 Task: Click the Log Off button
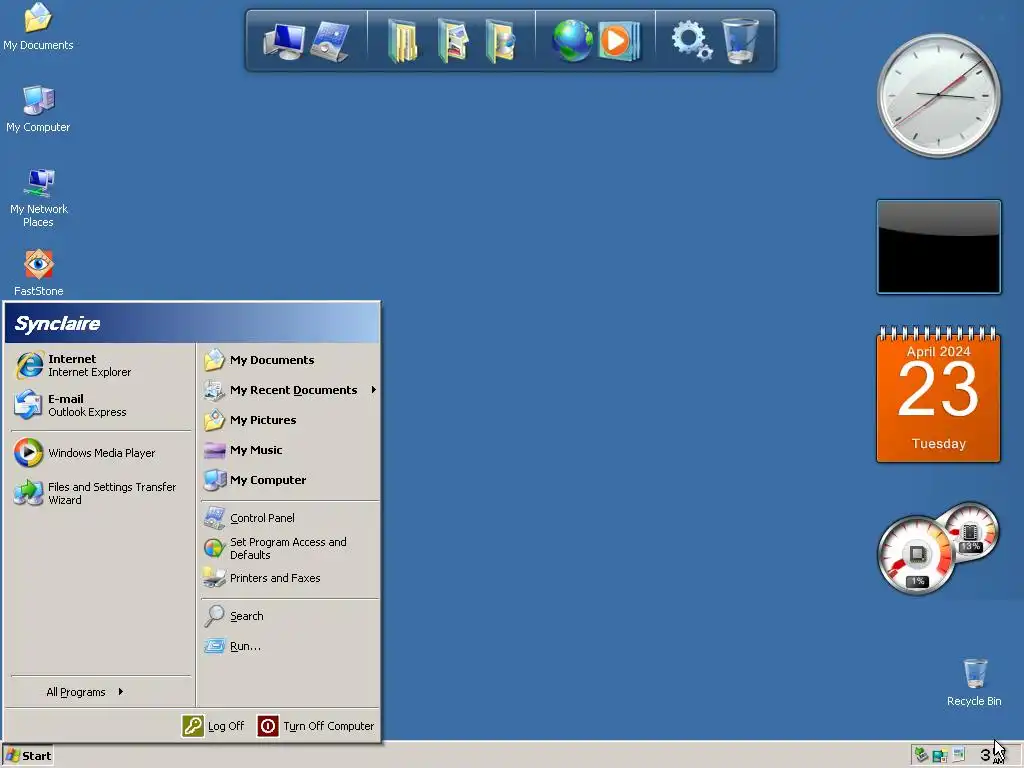click(x=214, y=726)
